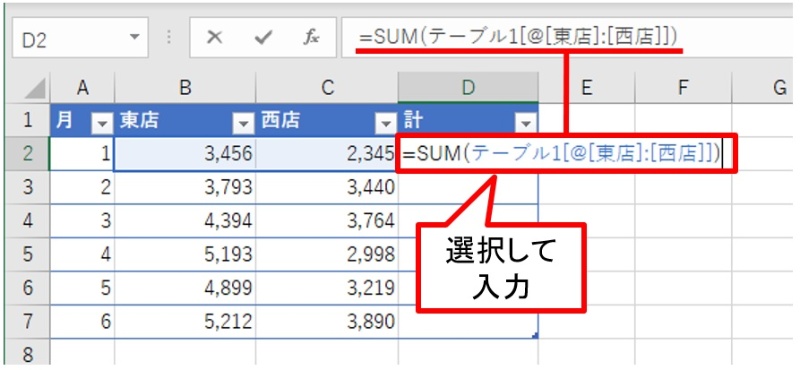Click the Name Box showing D2
This screenshot has height=370, width=800.
click(80, 37)
